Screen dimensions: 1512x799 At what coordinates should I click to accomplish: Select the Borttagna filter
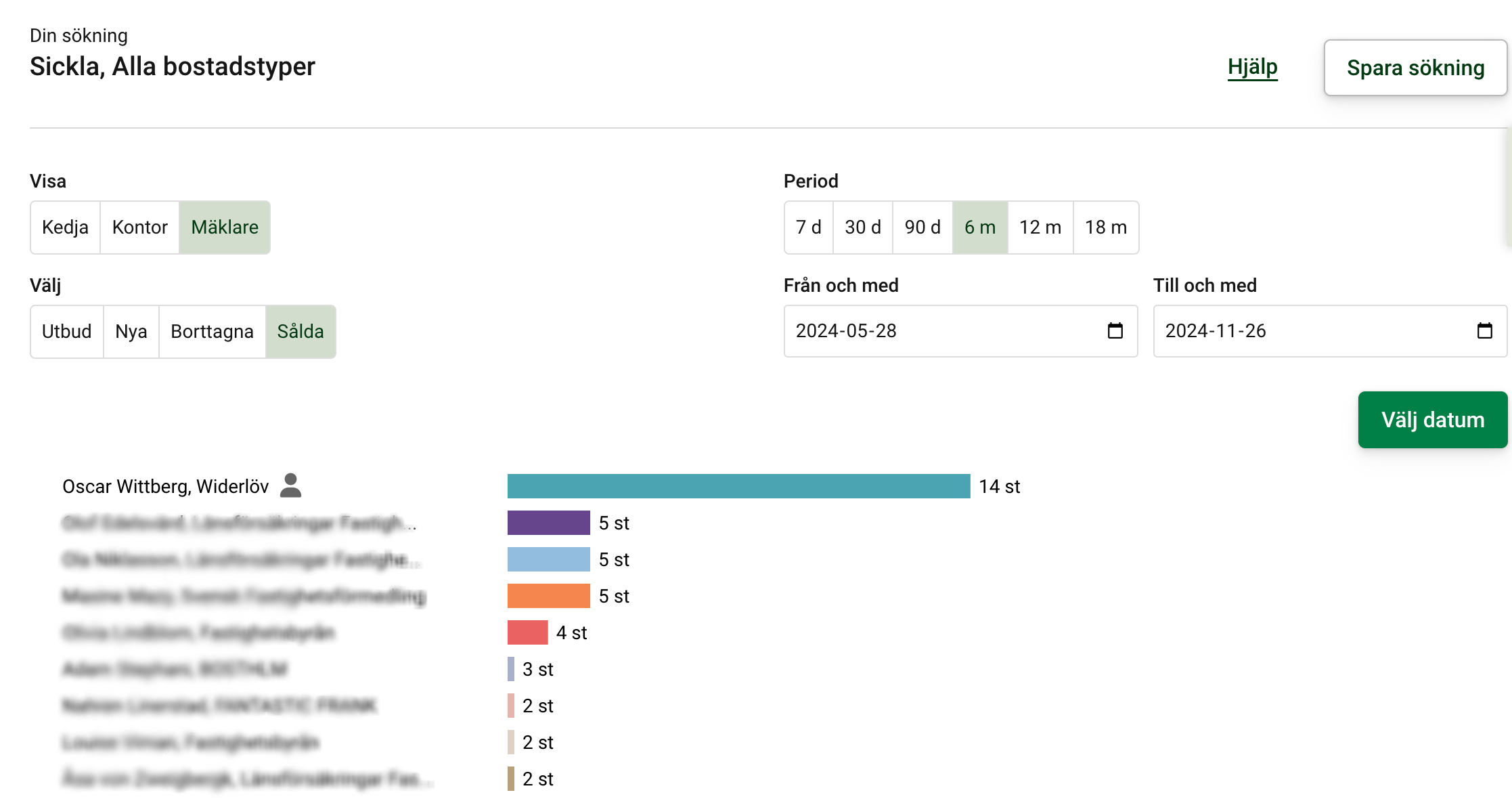point(212,332)
